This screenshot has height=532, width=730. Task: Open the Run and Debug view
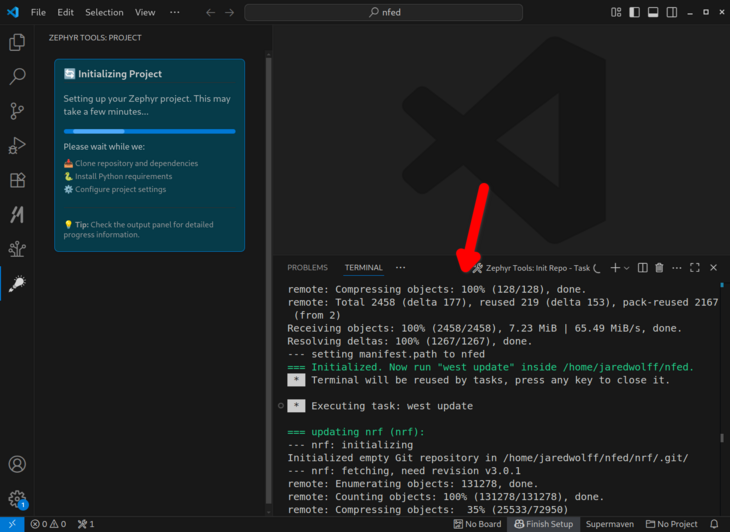tap(17, 145)
